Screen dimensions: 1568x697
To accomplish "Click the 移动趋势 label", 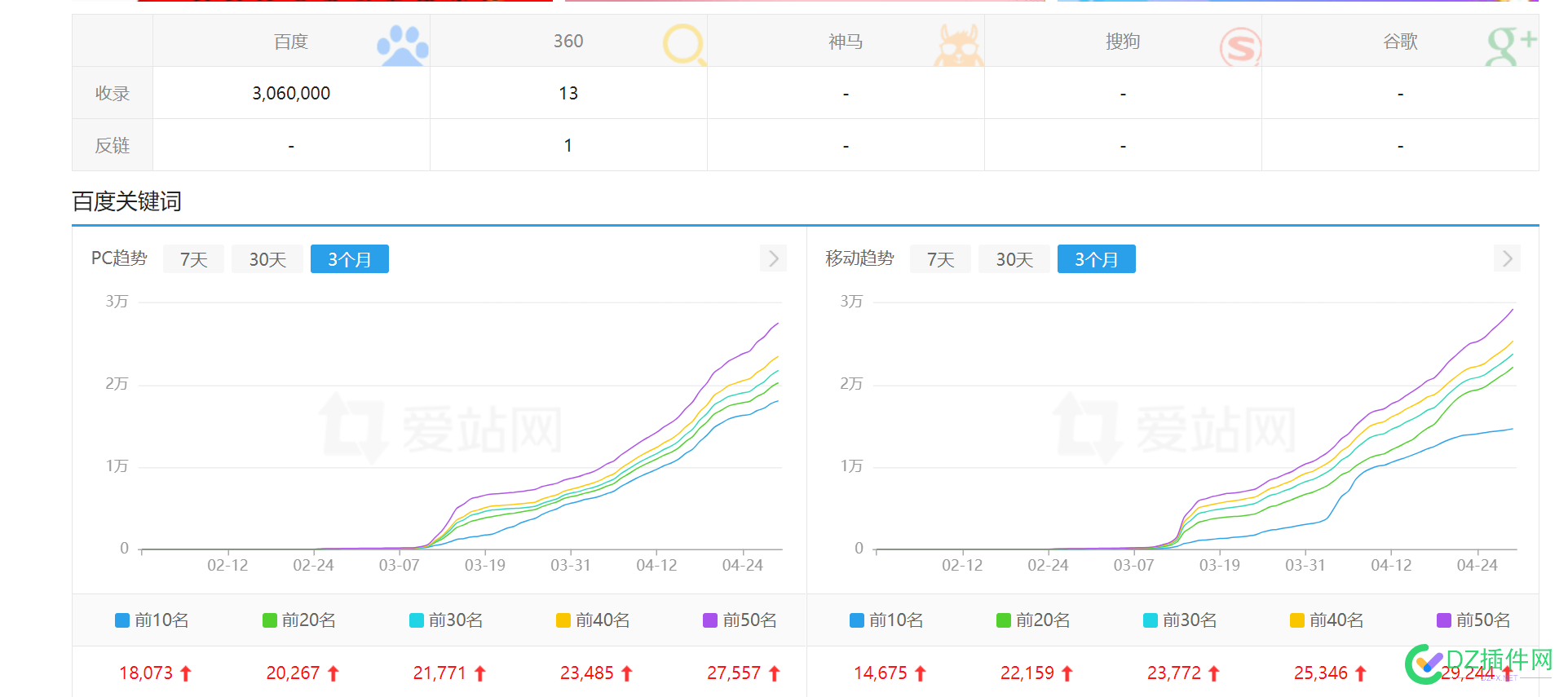I will pos(859,258).
